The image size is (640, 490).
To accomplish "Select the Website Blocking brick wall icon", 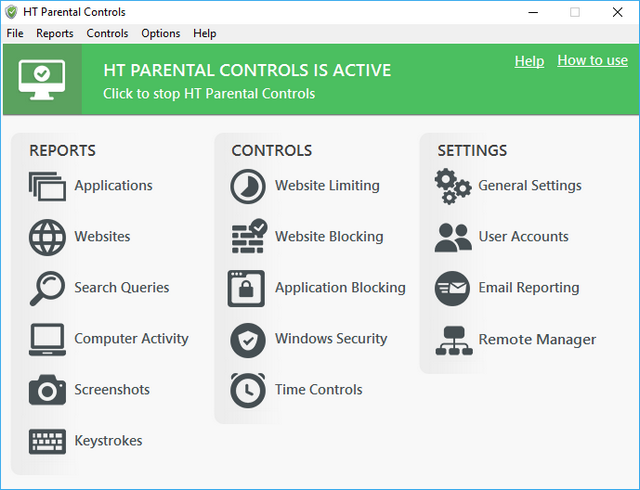I will pyautogui.click(x=248, y=237).
